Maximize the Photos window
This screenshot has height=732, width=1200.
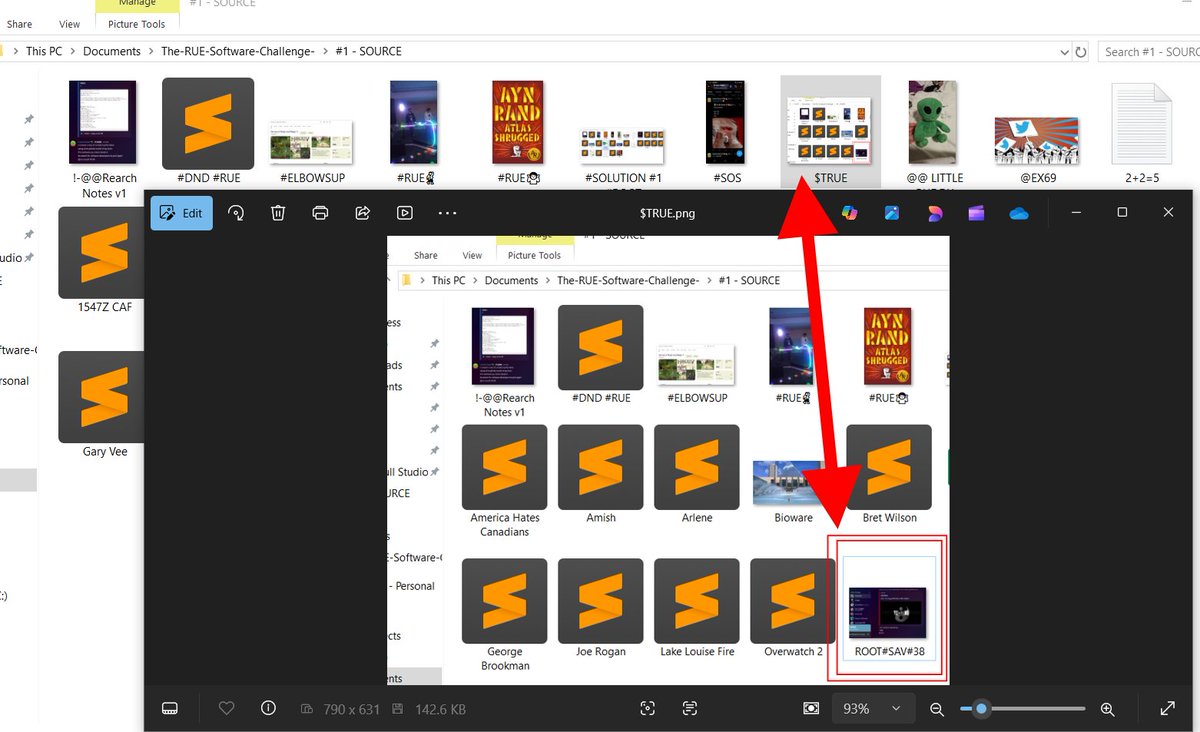coord(1122,212)
